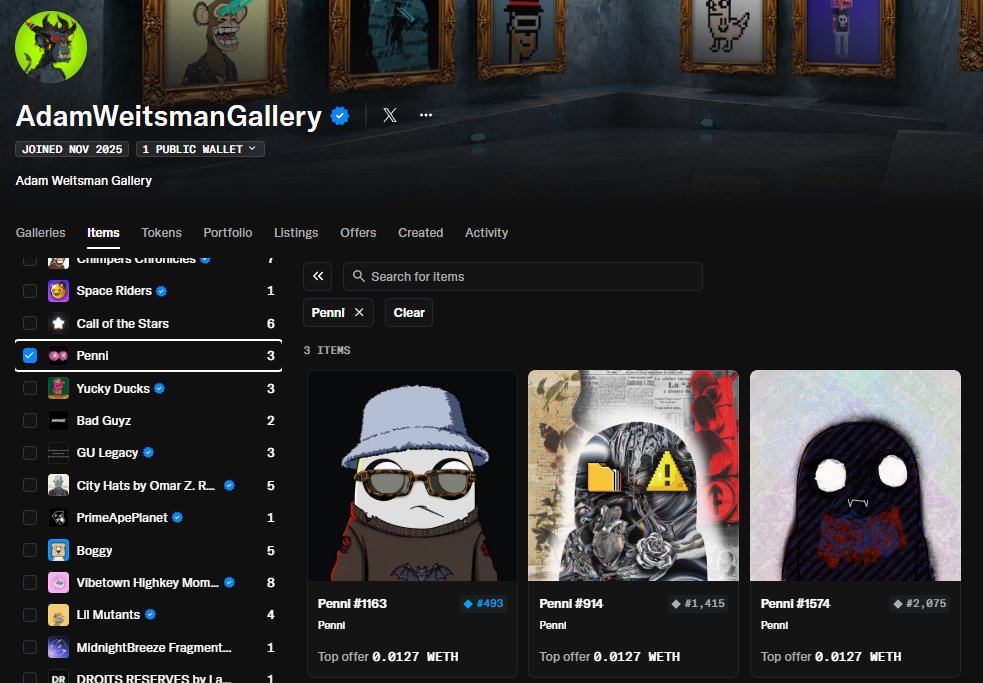The height and width of the screenshot is (683, 983).
Task: Open the Penni #1163 panda image
Action: click(x=413, y=475)
